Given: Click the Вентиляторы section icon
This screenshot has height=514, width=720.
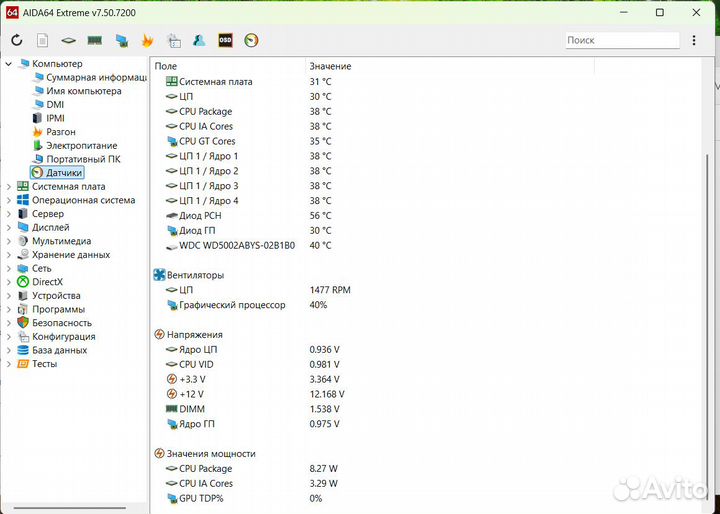Looking at the screenshot, I should point(159,275).
